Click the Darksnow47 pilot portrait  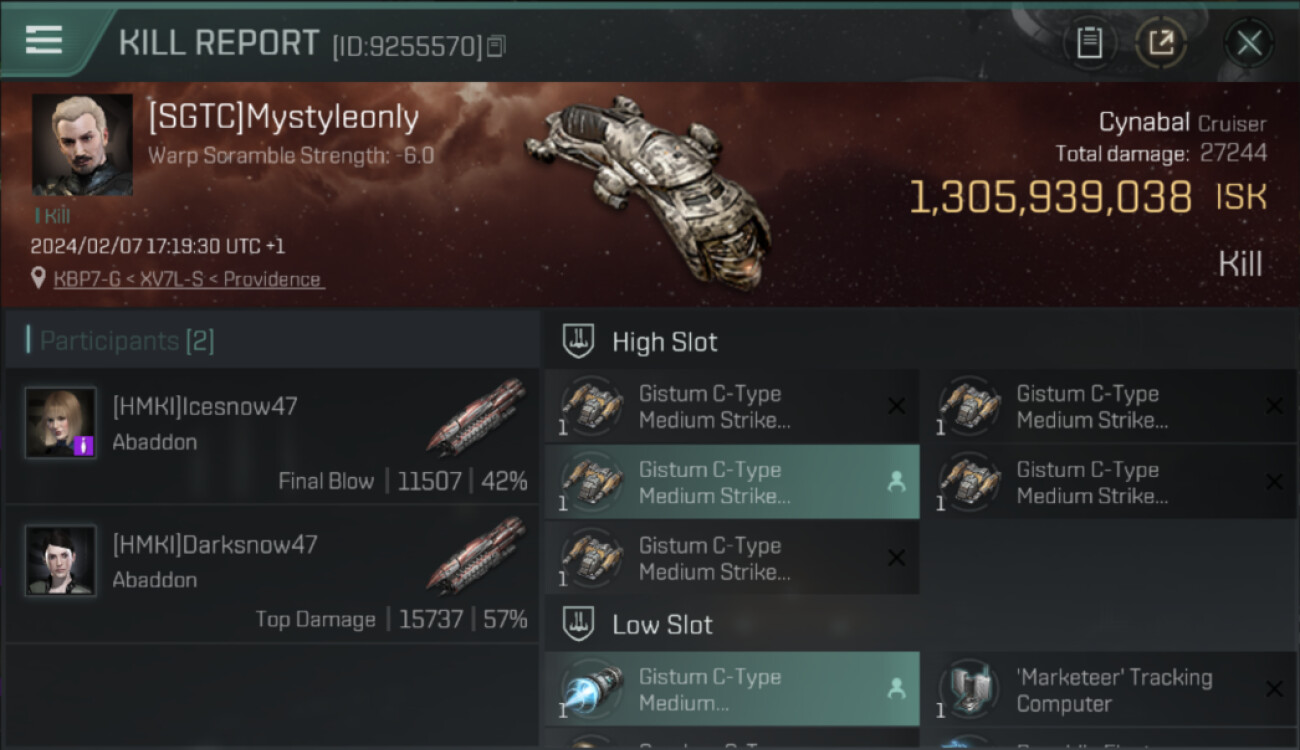coord(61,561)
